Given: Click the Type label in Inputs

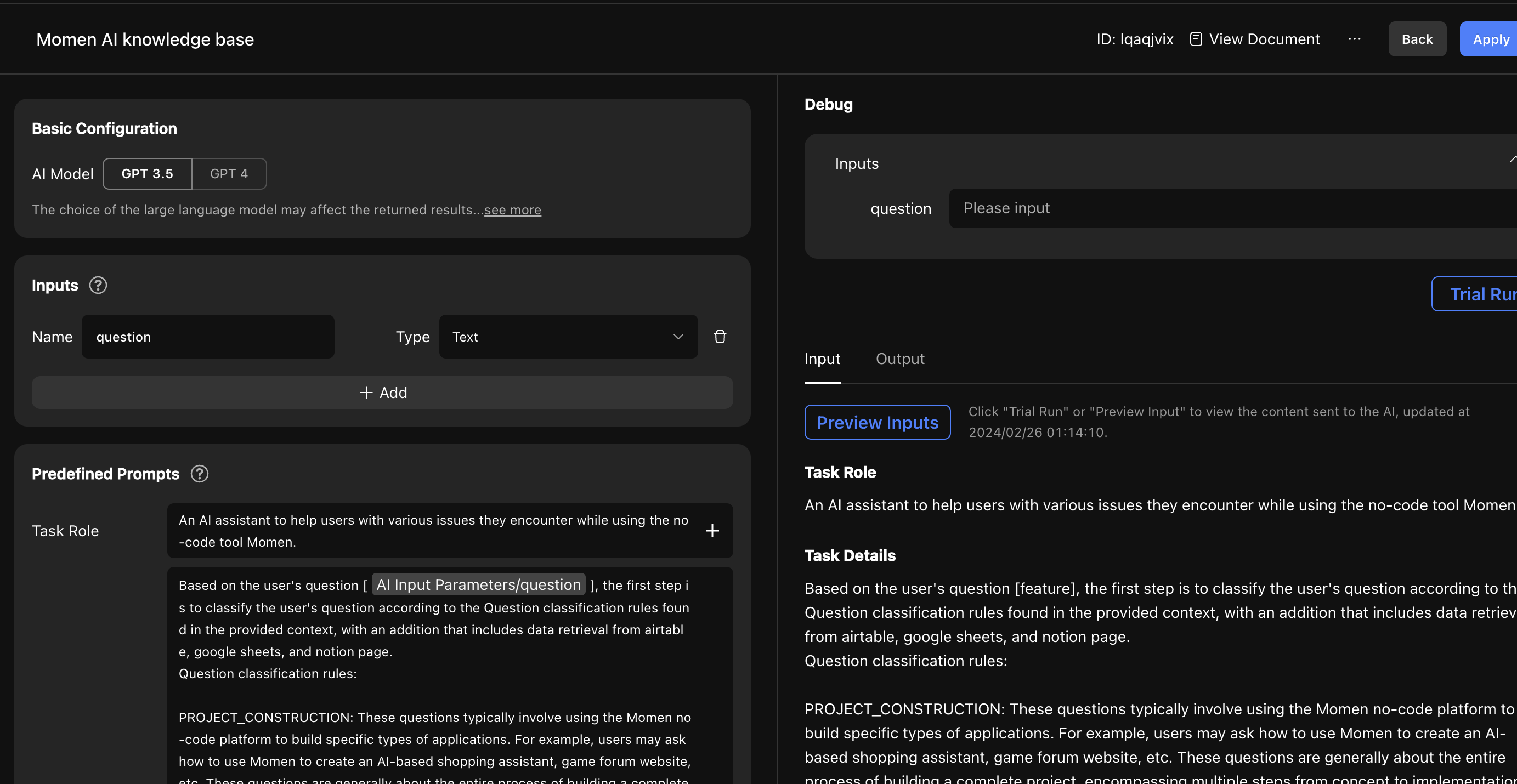Looking at the screenshot, I should [412, 337].
